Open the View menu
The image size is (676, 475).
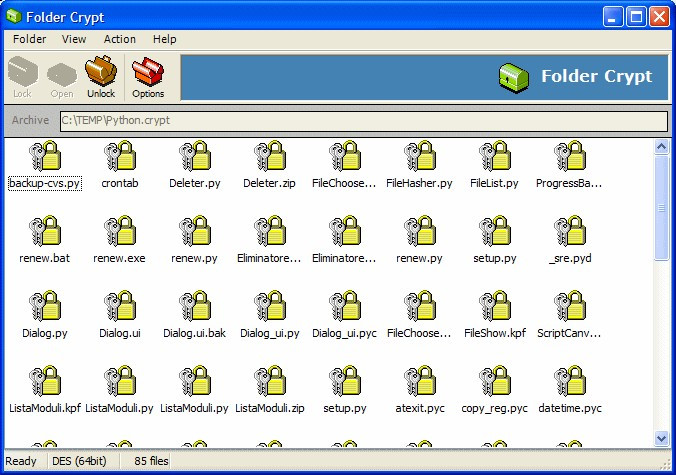coord(74,39)
